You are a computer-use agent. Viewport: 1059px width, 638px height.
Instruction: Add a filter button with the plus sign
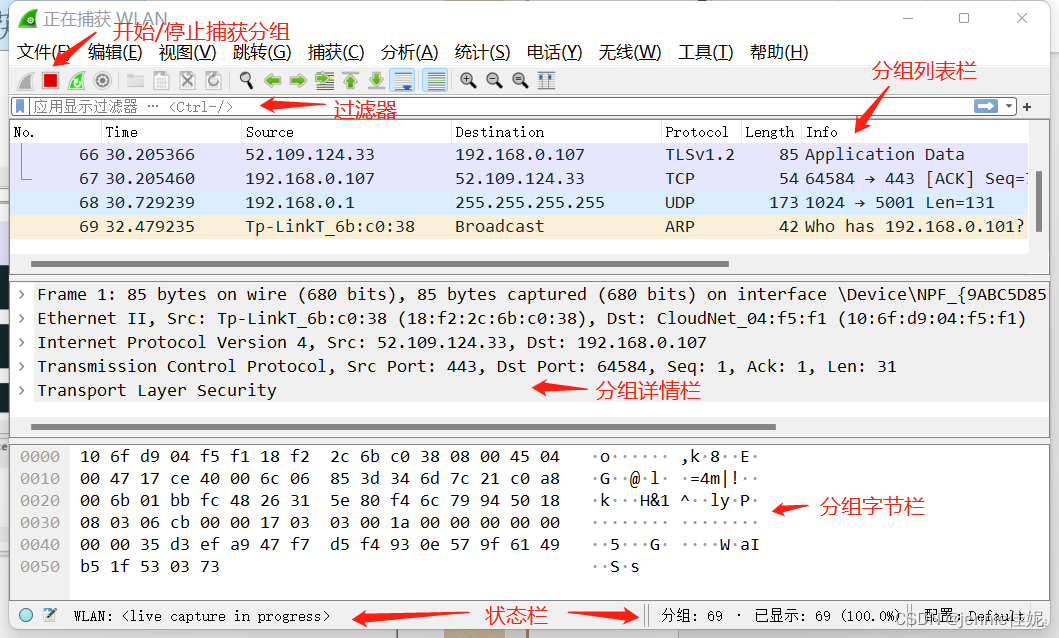[x=1027, y=107]
